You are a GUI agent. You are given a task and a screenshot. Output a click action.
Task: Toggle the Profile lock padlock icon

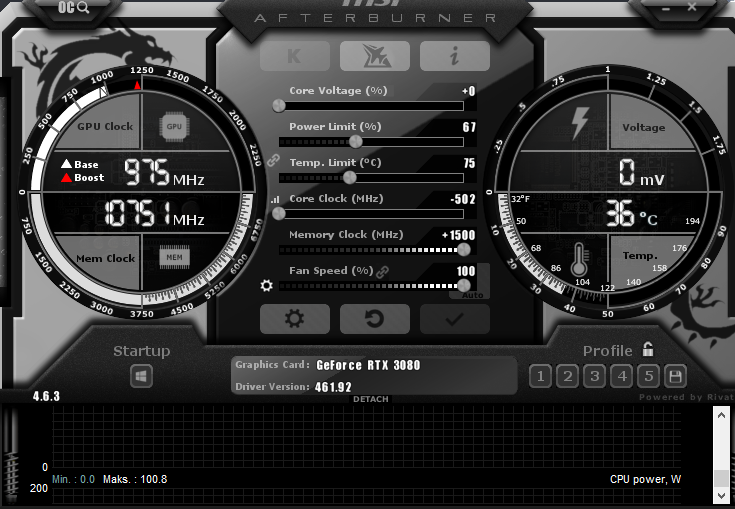(648, 349)
